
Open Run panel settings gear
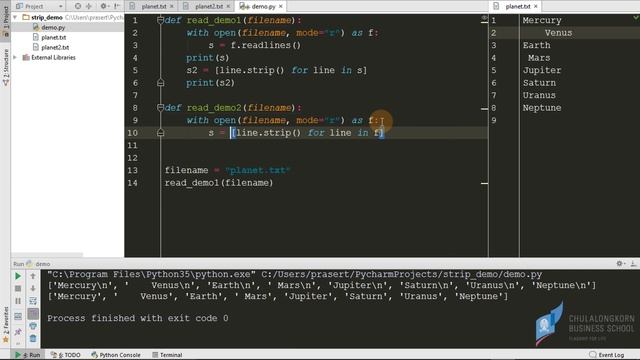coord(620,264)
